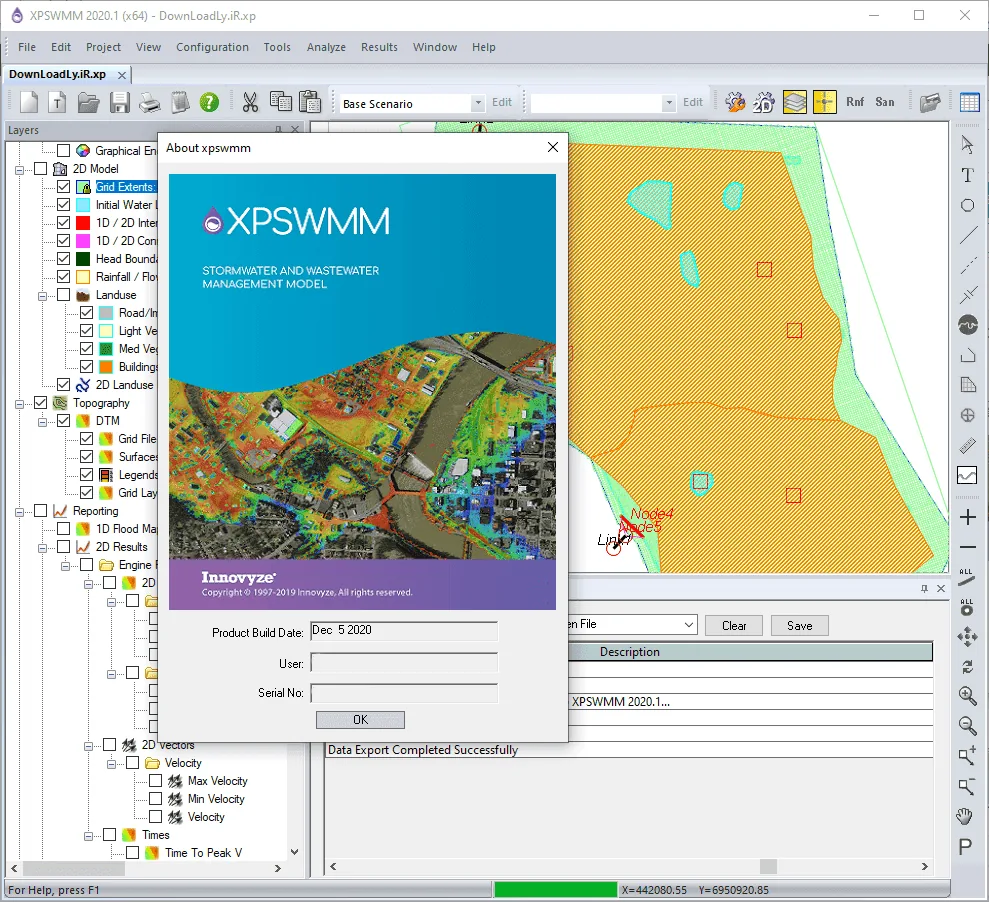Collapse the Reporting tree node

click(20, 512)
